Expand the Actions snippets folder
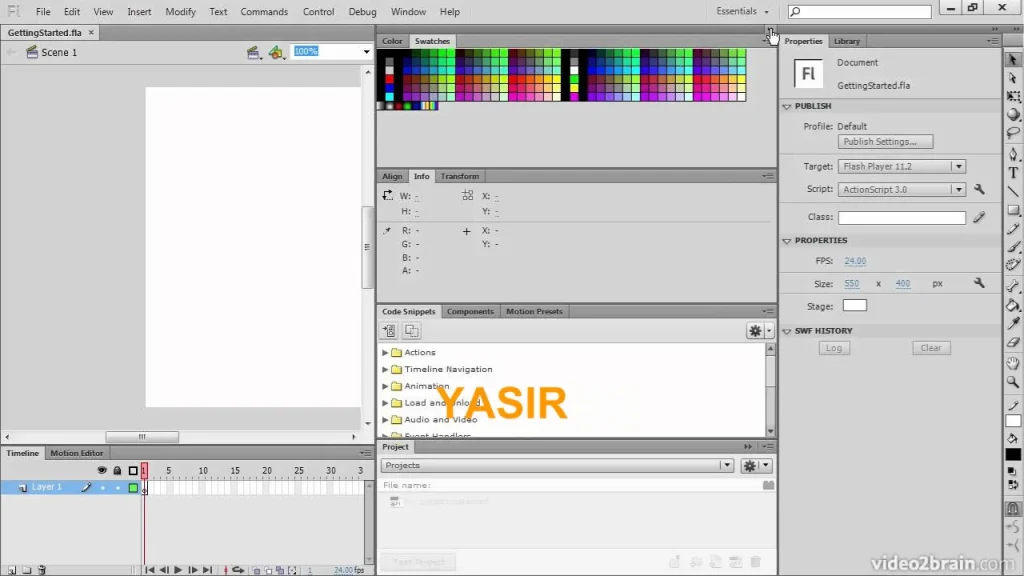Screen dimensions: 1024x576 [x=385, y=353]
